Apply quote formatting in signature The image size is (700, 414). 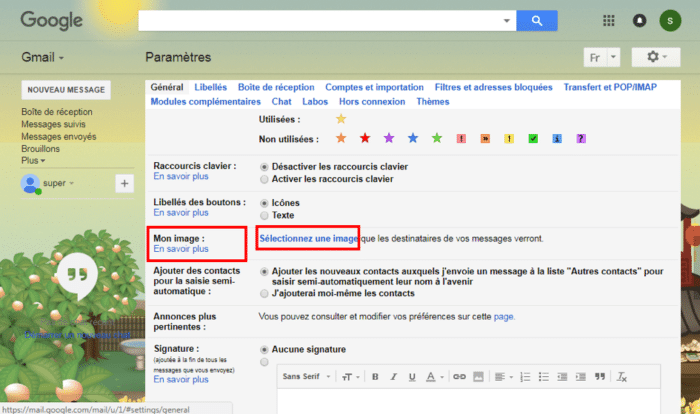pyautogui.click(x=600, y=377)
